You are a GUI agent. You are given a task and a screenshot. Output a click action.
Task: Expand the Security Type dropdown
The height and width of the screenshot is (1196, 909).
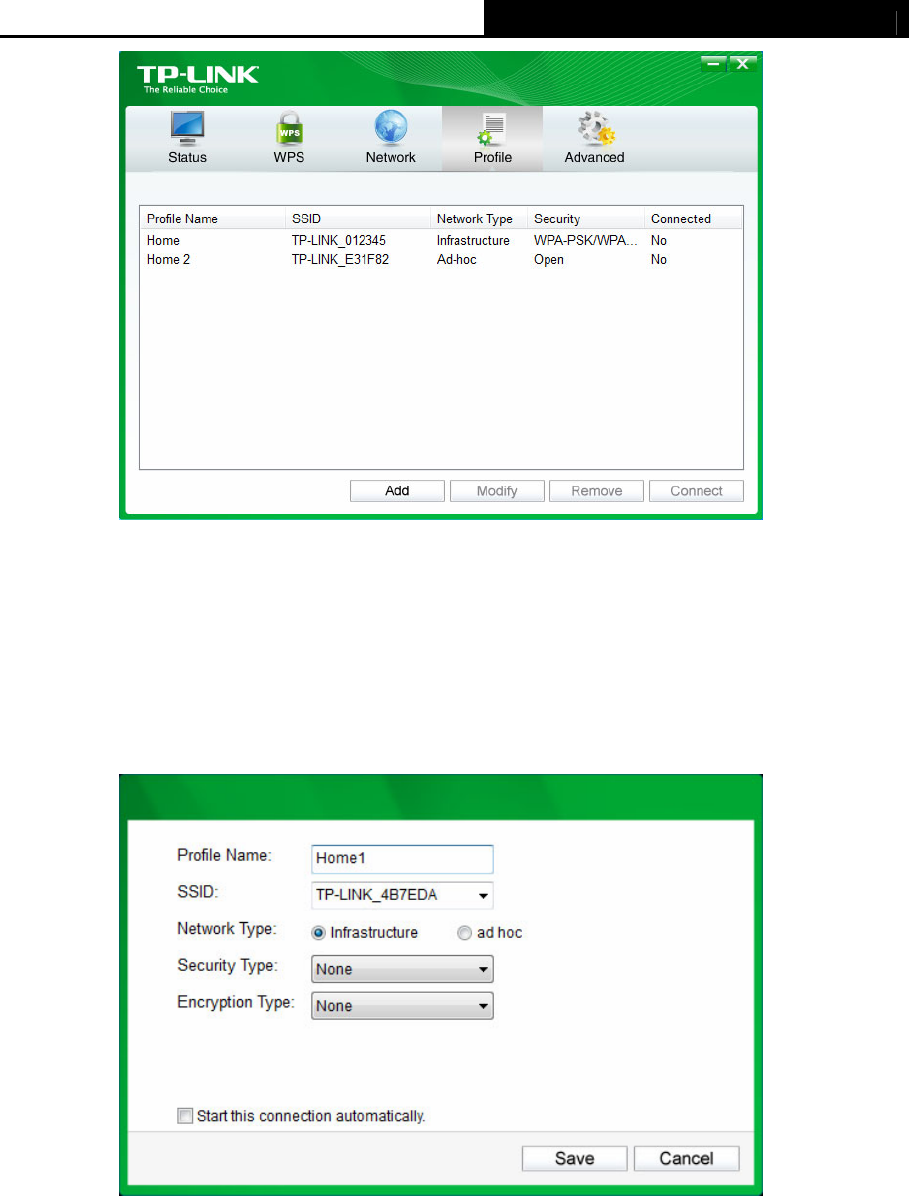click(403, 969)
